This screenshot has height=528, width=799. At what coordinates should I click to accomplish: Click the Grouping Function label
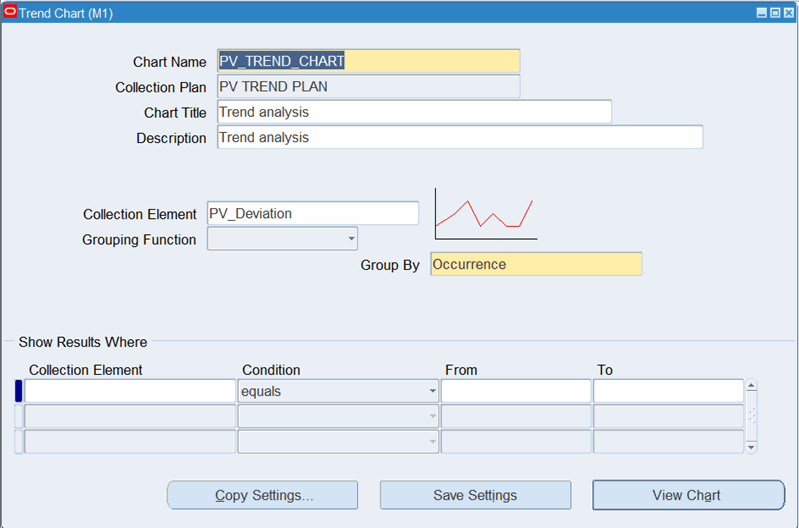(x=139, y=240)
